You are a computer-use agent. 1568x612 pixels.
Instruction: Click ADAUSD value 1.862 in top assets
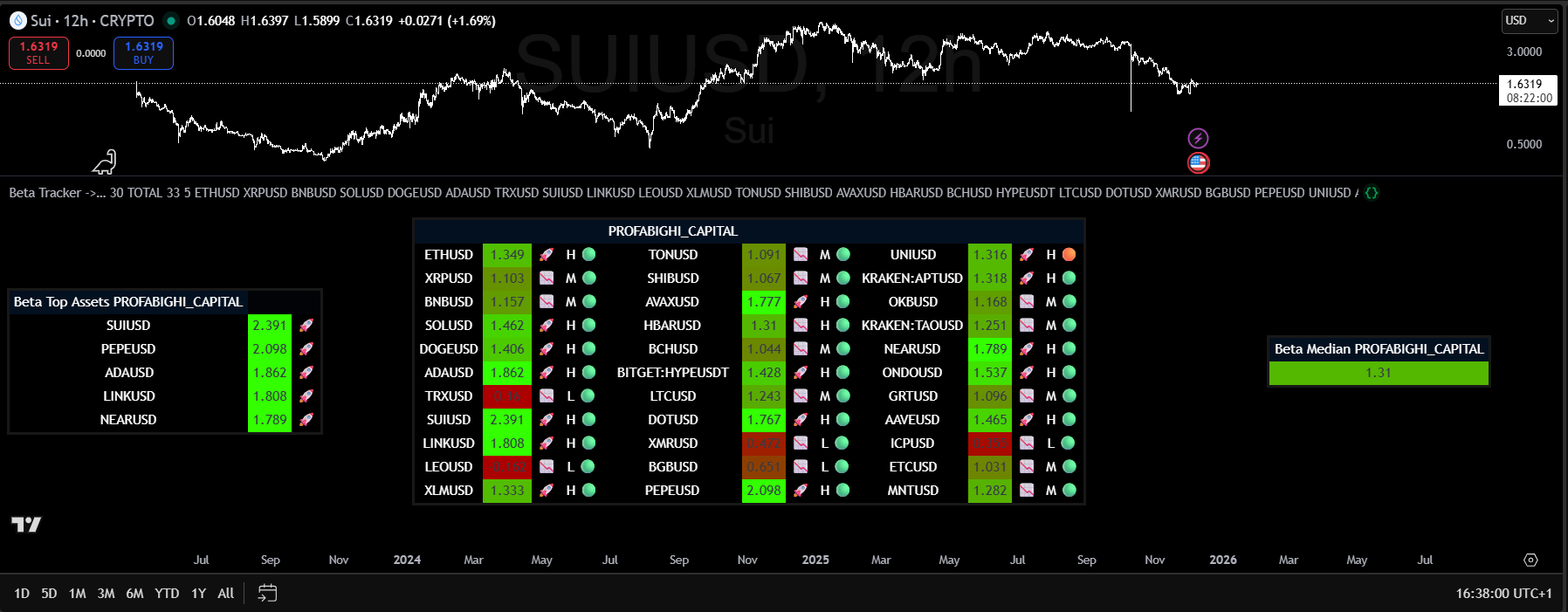[x=270, y=373]
